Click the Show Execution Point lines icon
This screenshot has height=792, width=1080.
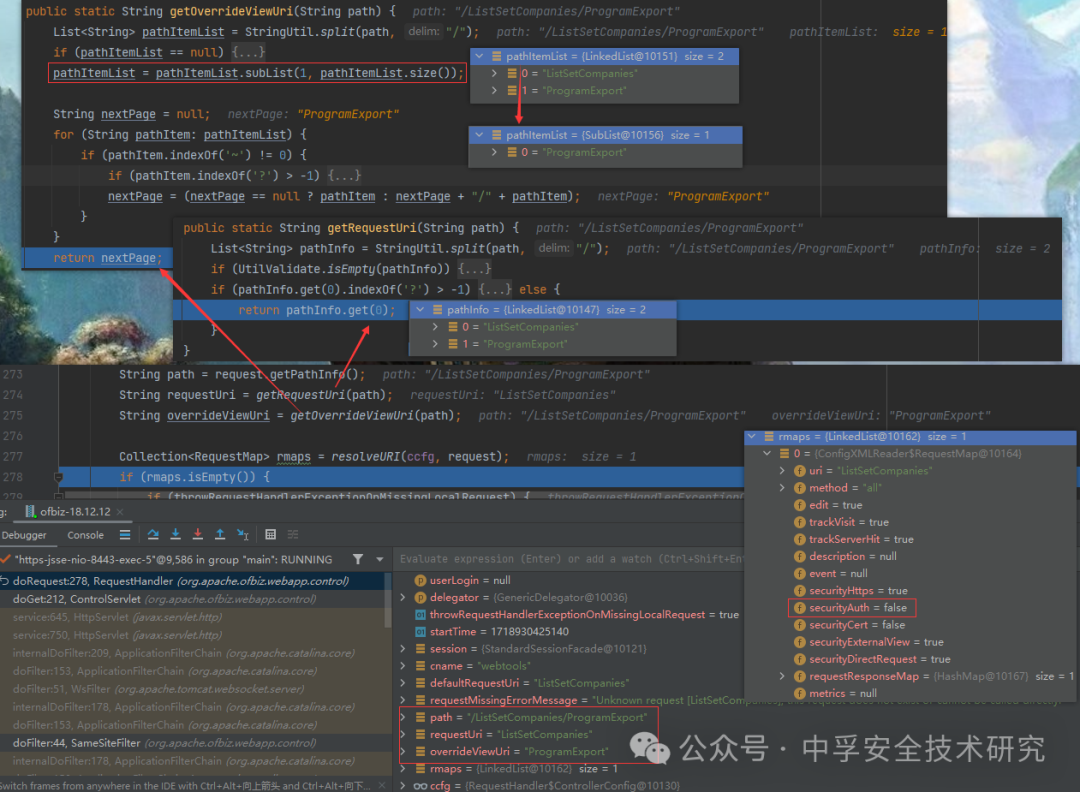tap(125, 534)
